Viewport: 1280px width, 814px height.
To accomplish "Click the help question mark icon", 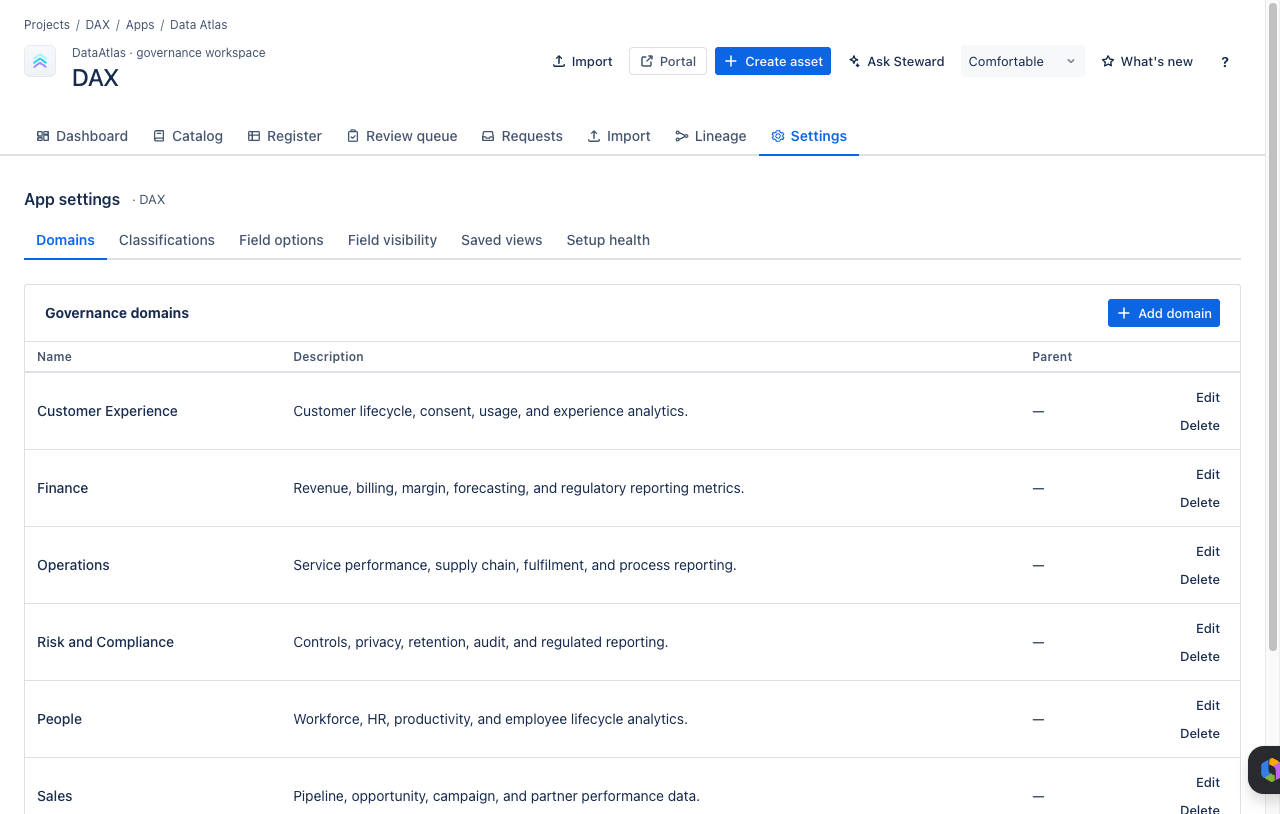I will click(1225, 61).
